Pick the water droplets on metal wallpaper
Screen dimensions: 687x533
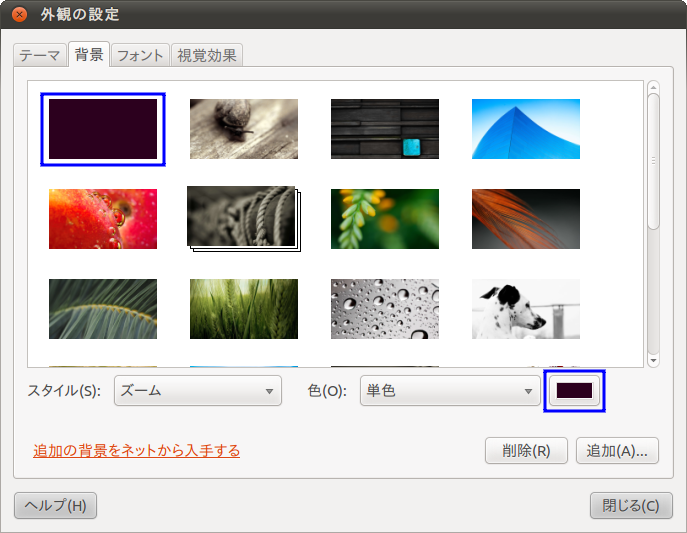click(385, 309)
